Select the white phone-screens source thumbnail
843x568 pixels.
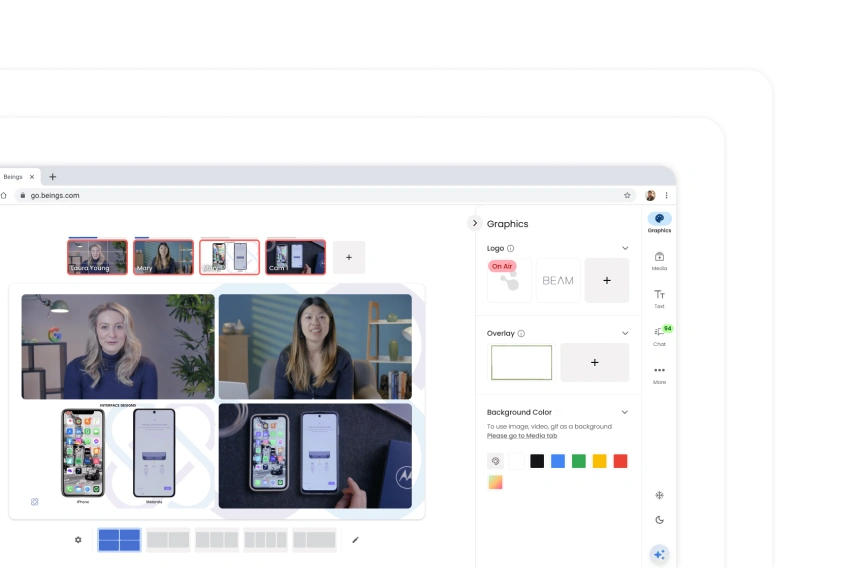click(x=230, y=257)
